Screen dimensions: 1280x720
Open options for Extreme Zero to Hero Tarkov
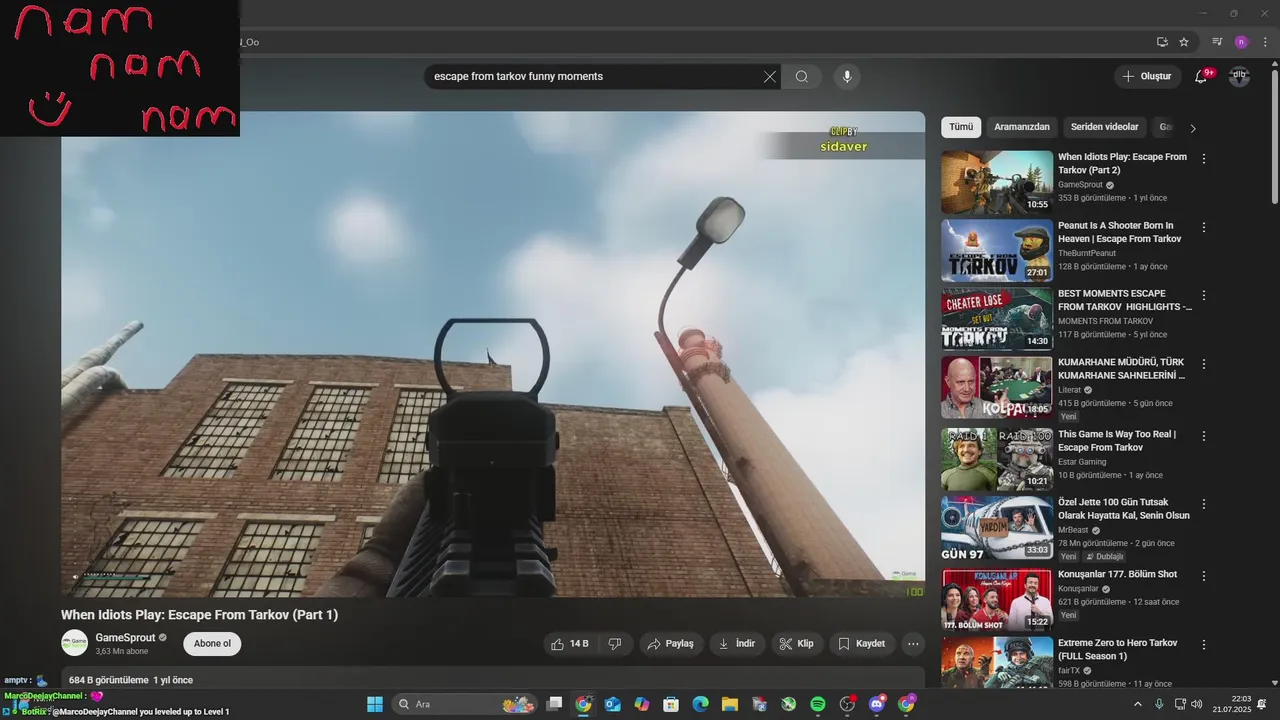[1204, 645]
